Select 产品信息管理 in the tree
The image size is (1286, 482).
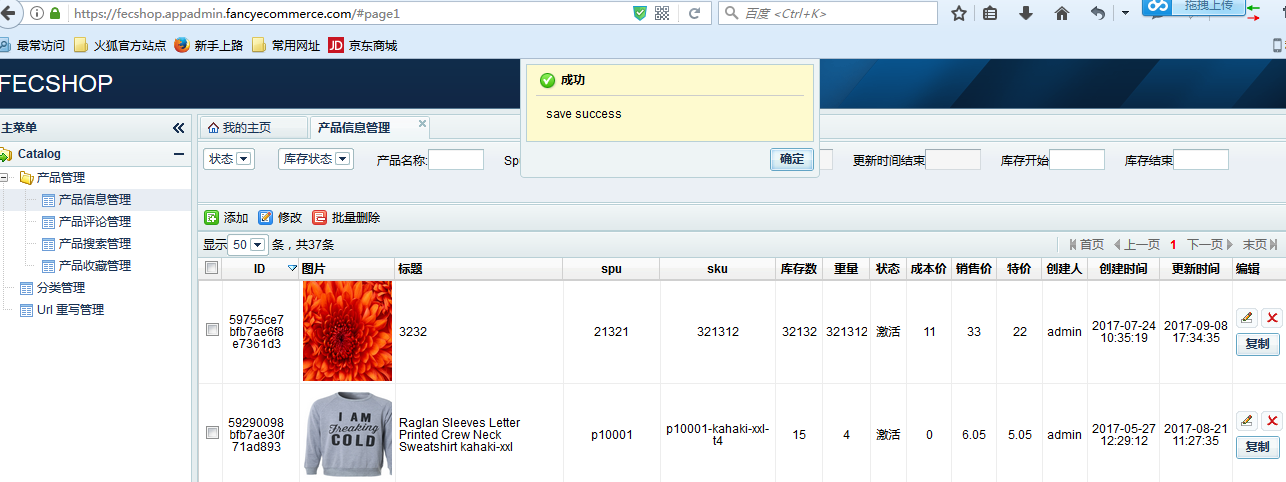tap(95, 200)
